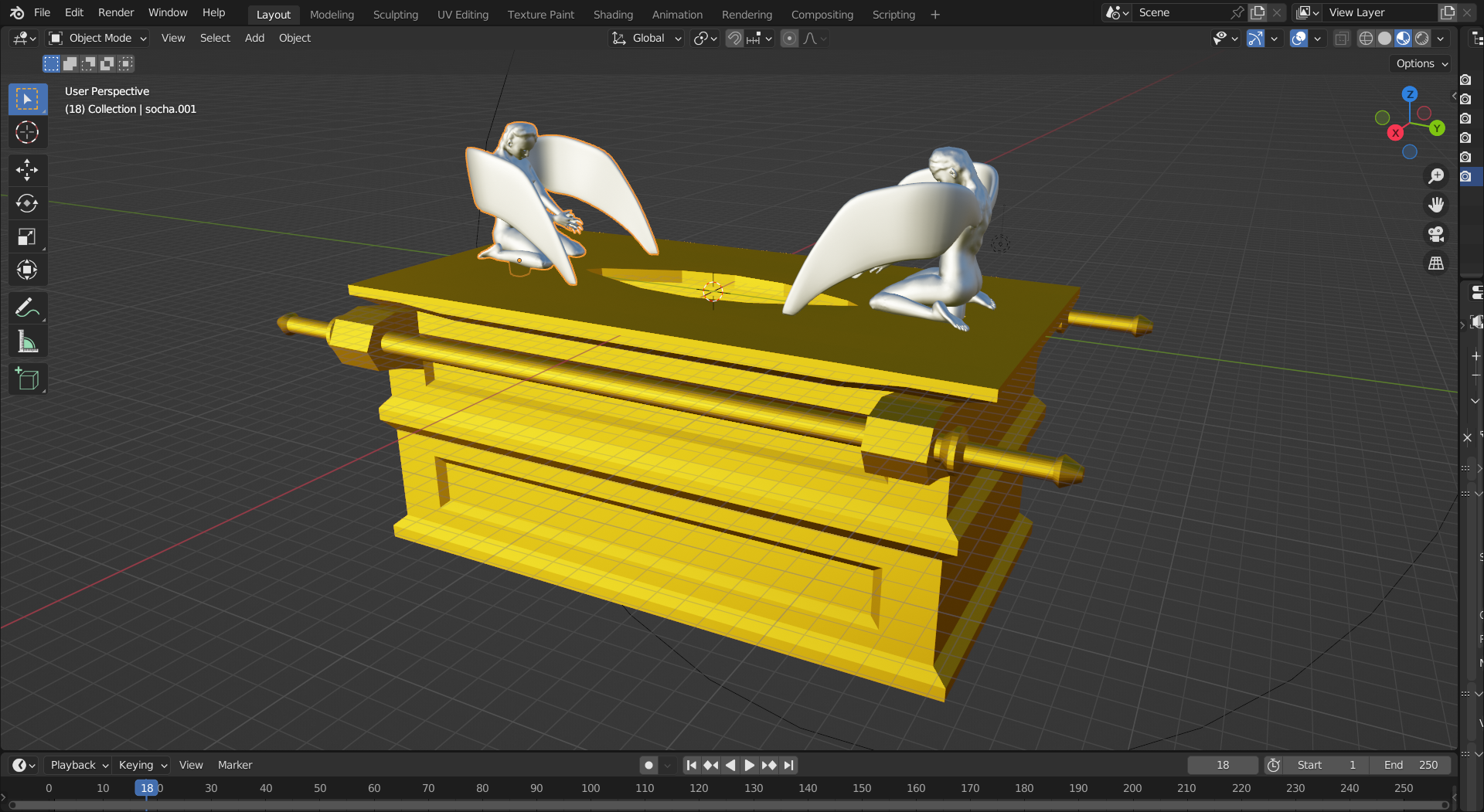Toggle camera view icon
The height and width of the screenshot is (812, 1484).
coord(1436,234)
